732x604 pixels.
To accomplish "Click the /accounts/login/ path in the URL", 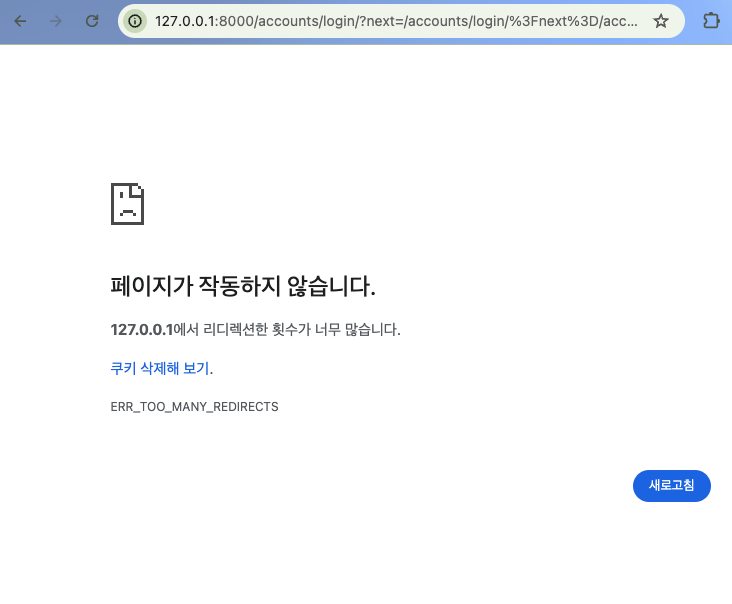I will pos(304,21).
